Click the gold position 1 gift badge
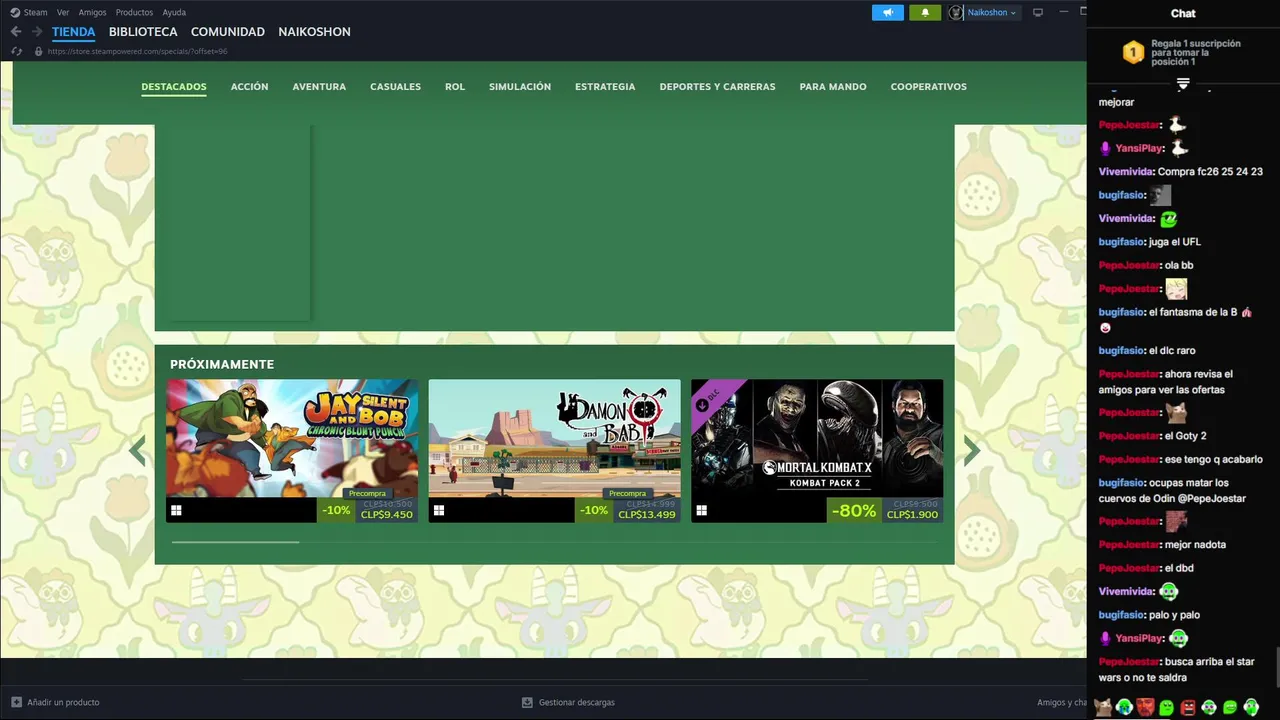 coord(1133,53)
